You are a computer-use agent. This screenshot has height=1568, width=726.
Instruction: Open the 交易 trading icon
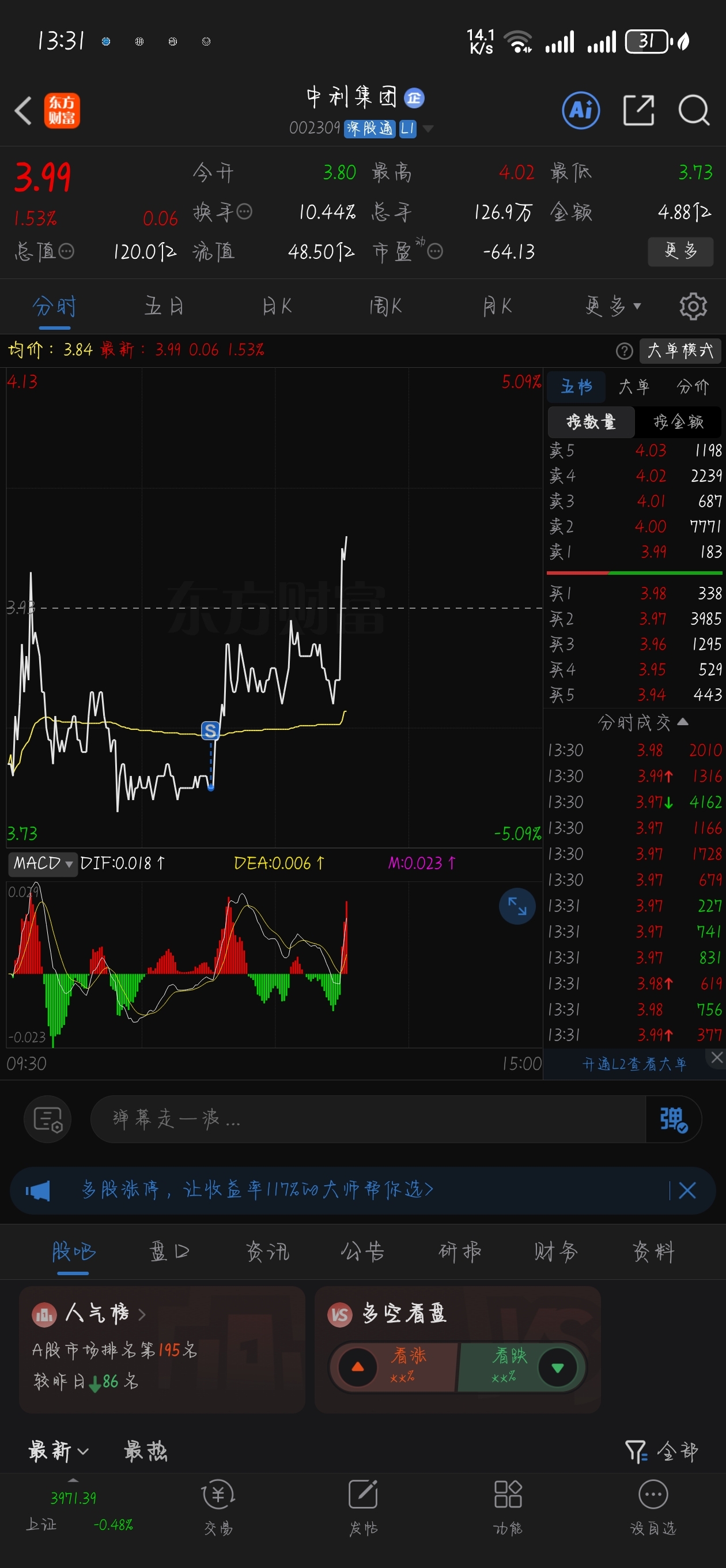pos(218,1494)
